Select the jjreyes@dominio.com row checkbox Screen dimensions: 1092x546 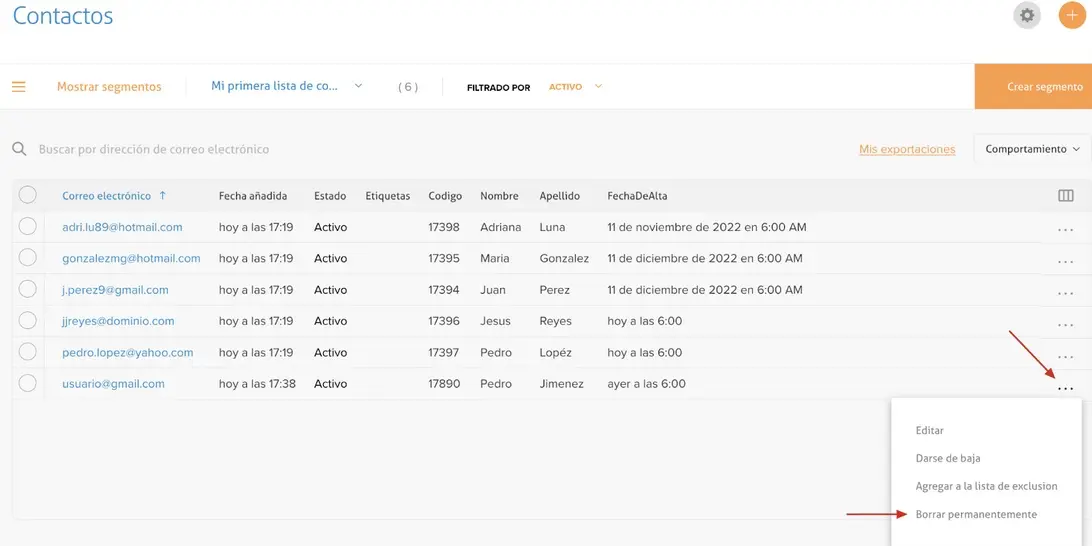pyautogui.click(x=28, y=320)
